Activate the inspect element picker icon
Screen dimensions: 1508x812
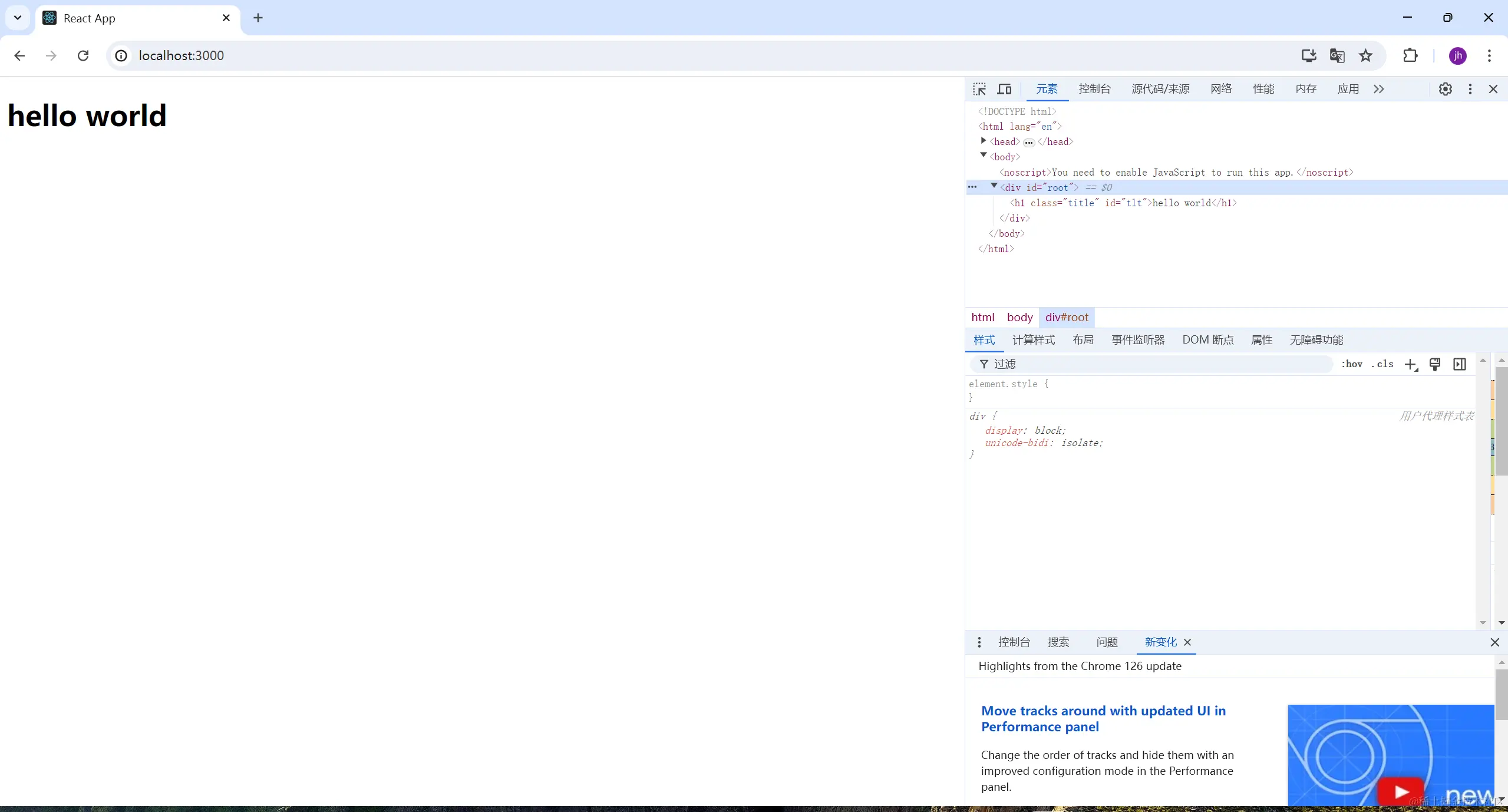979,89
